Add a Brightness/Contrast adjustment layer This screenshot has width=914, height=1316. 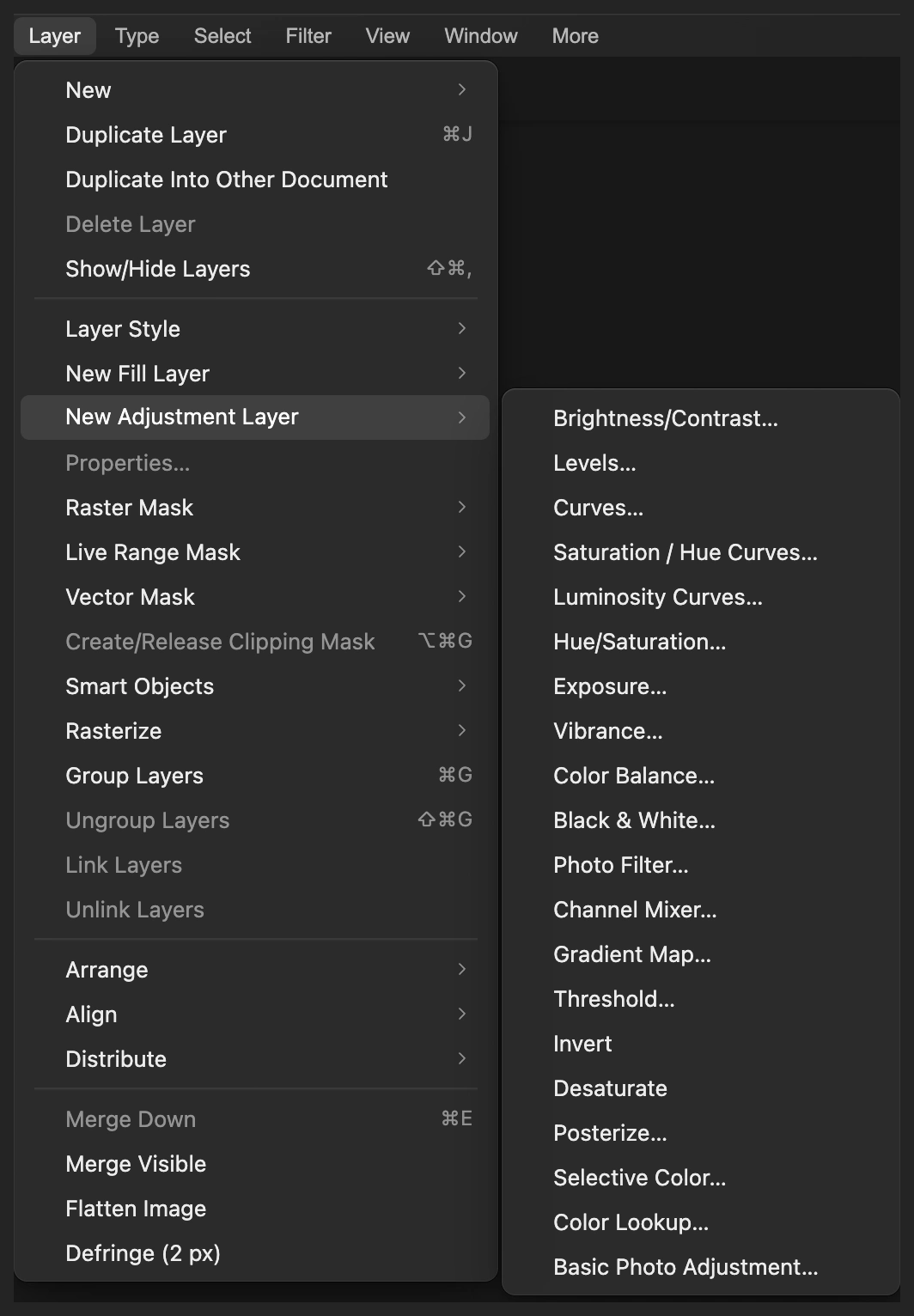(700, 418)
